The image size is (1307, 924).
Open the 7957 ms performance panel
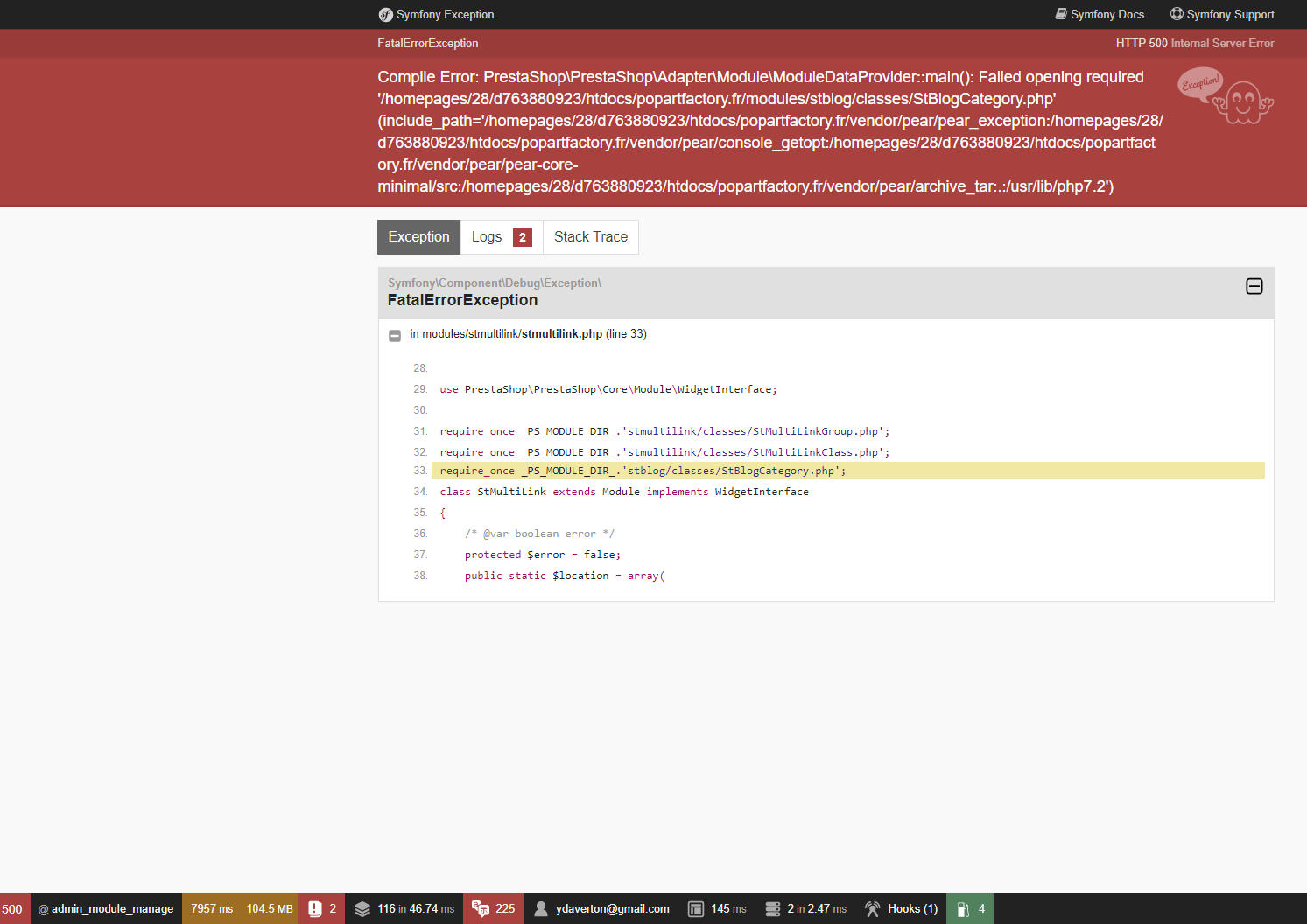pos(212,909)
